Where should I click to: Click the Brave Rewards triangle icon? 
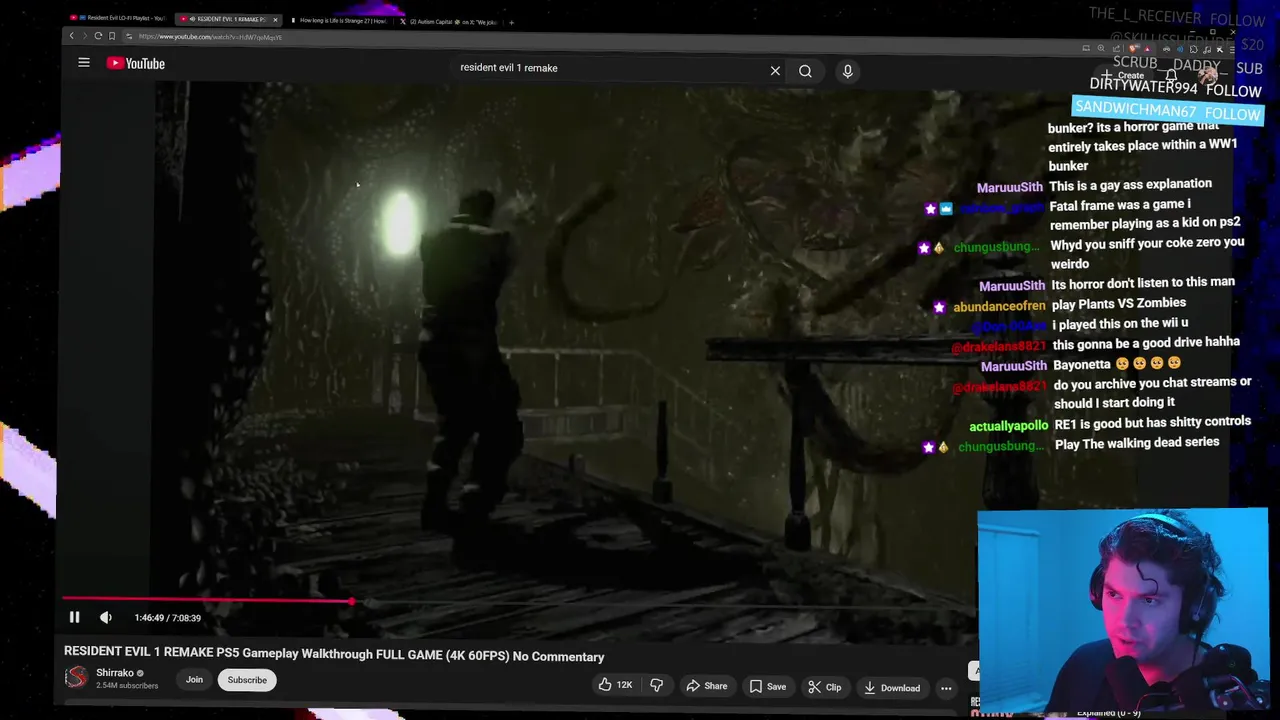1147,49
